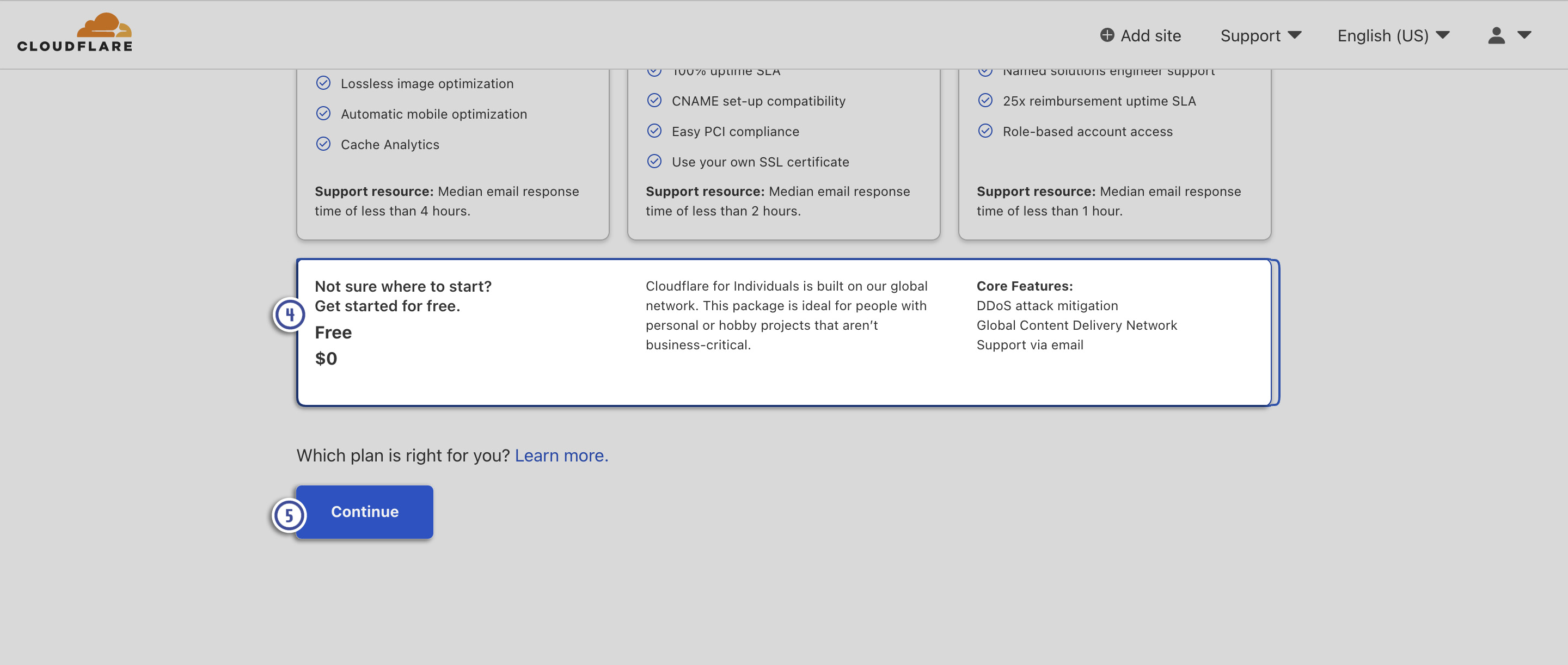This screenshot has height=665, width=1568.
Task: Click the 'Easy PCI compliance' text
Action: click(736, 131)
